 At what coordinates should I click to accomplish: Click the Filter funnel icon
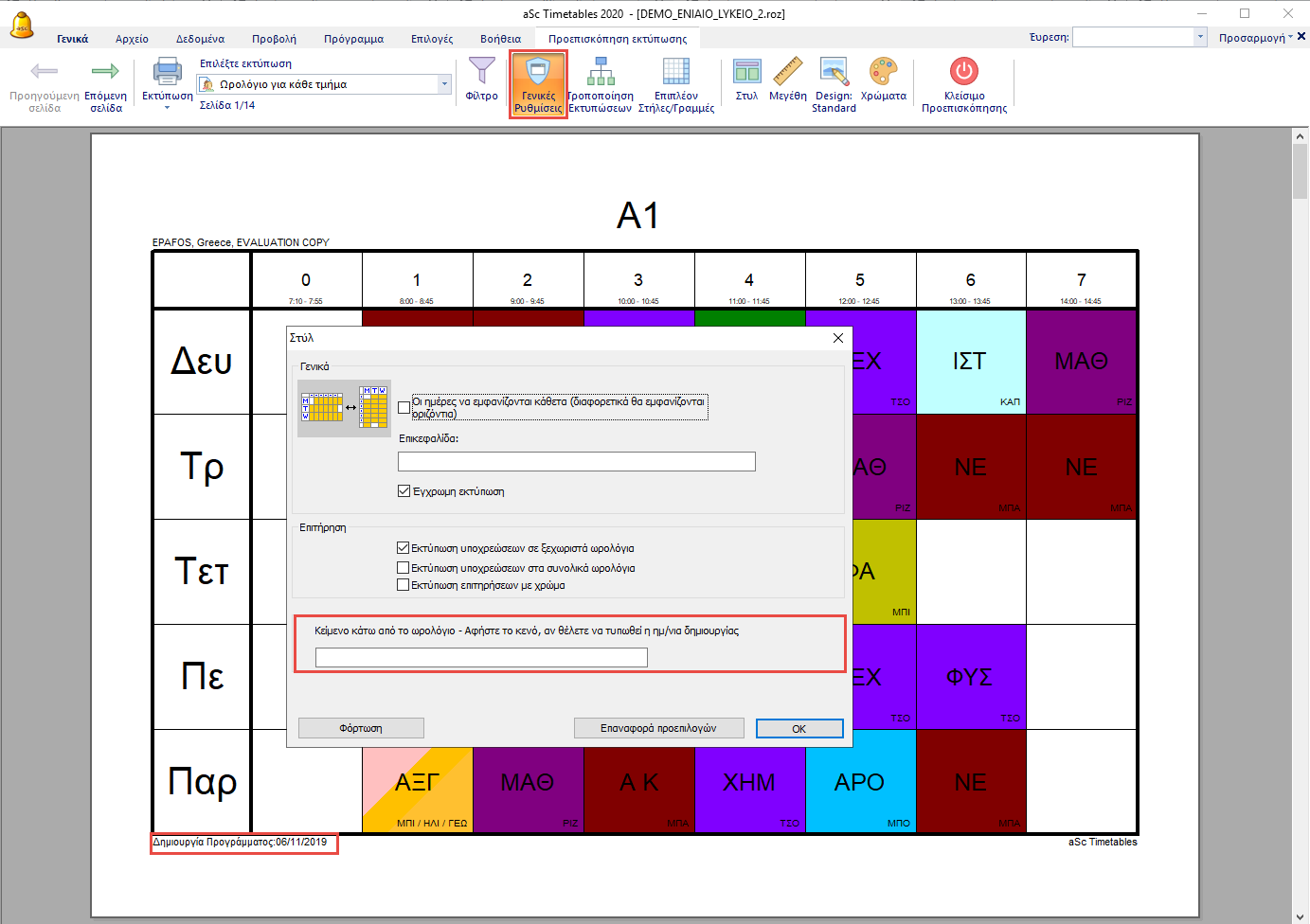click(x=481, y=72)
